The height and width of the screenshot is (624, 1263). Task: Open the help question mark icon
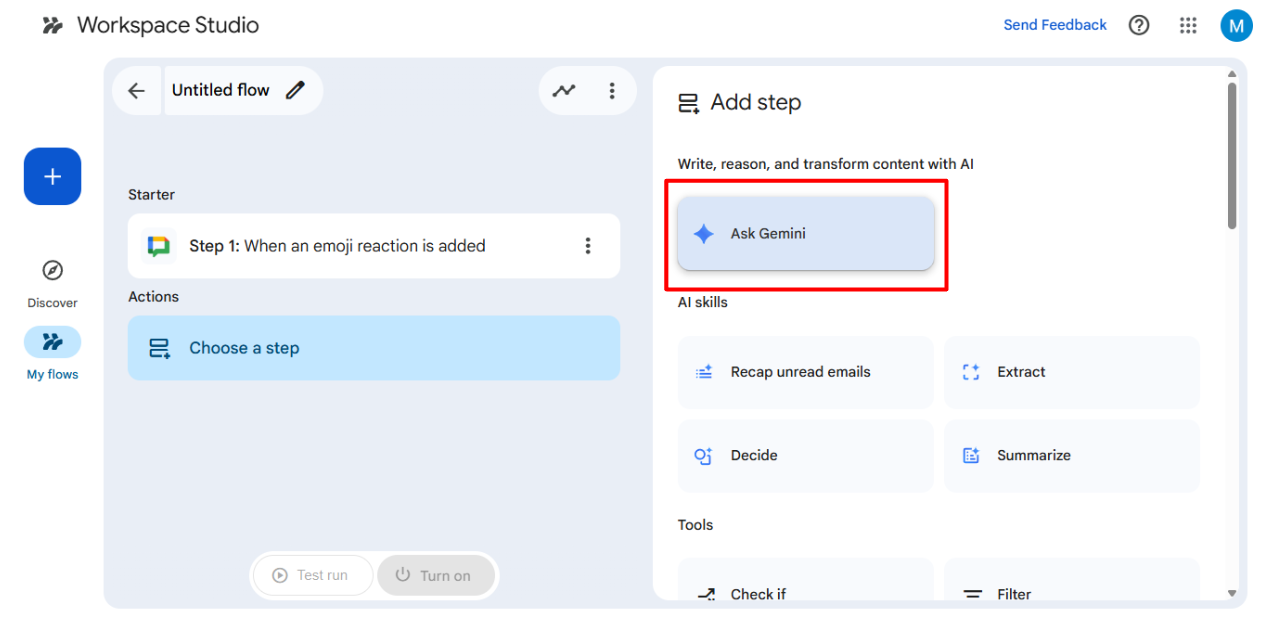(x=1139, y=26)
